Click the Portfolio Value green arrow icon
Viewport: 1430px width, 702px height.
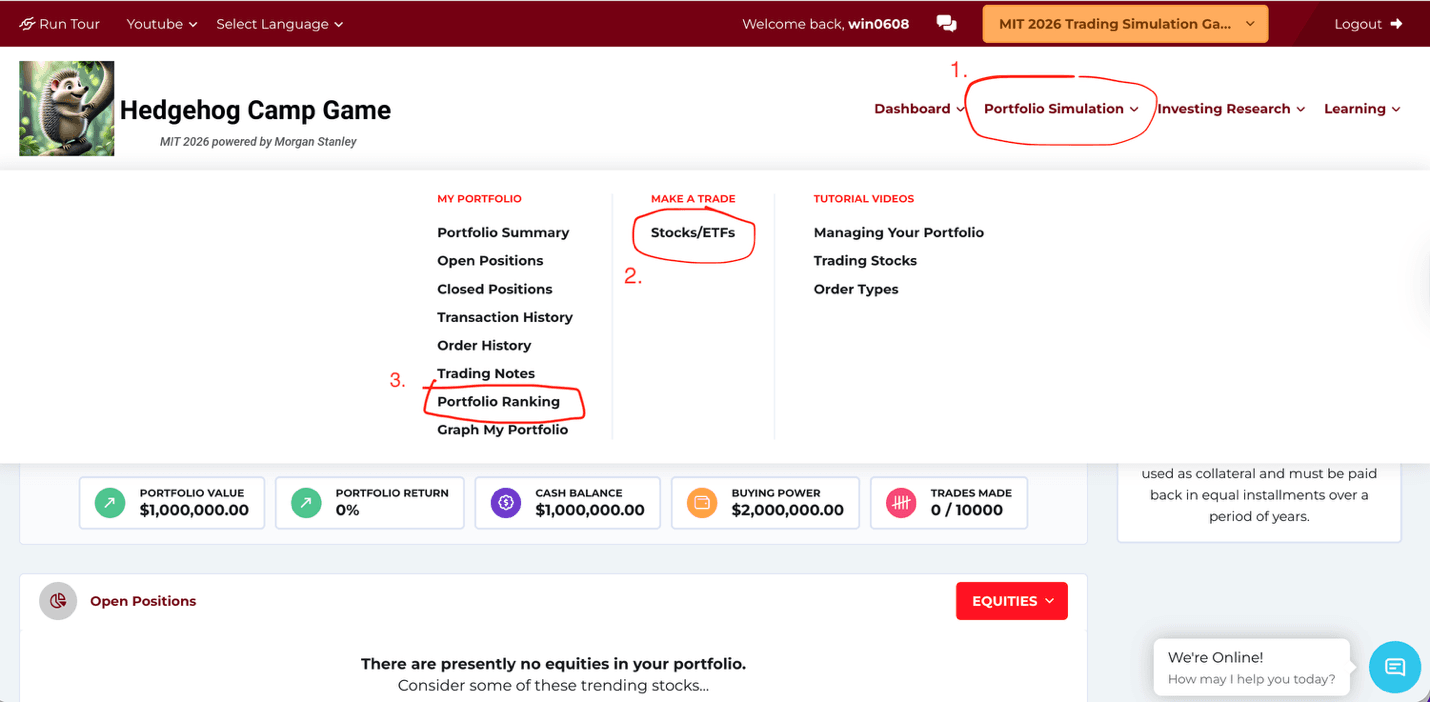click(x=110, y=502)
